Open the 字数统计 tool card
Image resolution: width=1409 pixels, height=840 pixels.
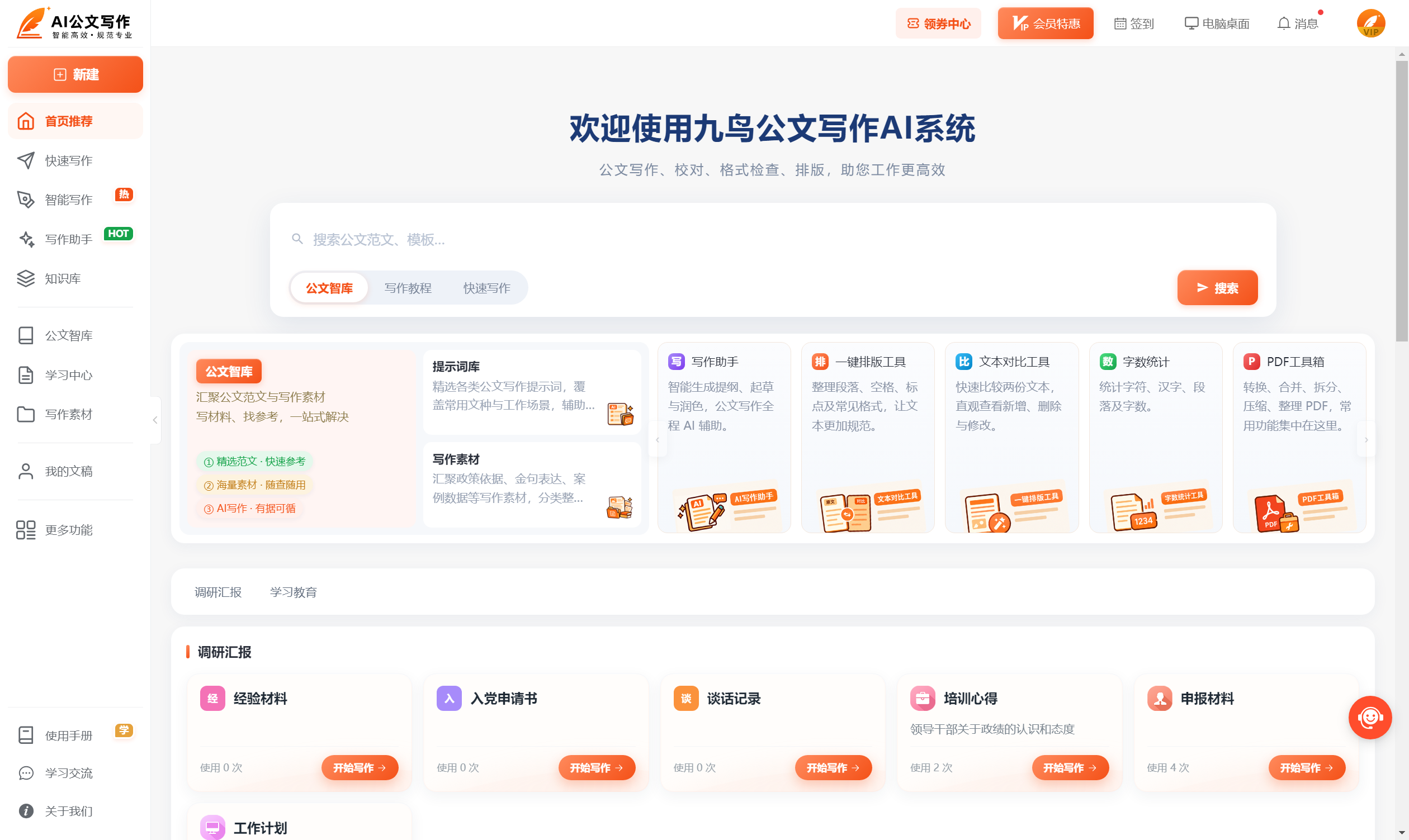1155,437
